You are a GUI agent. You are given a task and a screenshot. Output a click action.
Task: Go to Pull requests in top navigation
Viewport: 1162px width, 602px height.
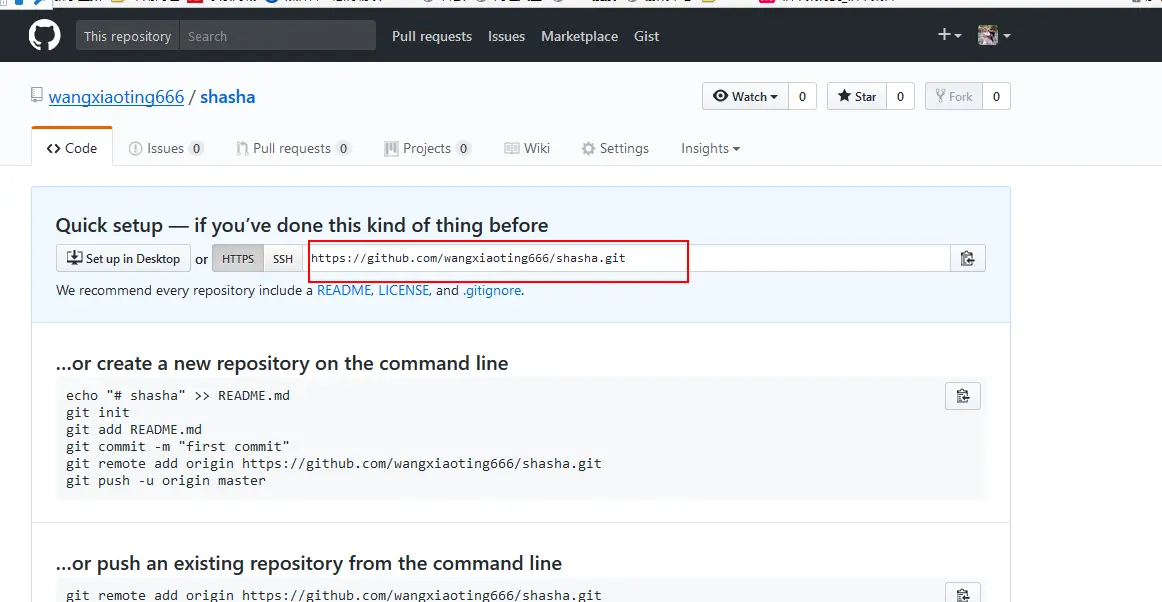tap(432, 36)
